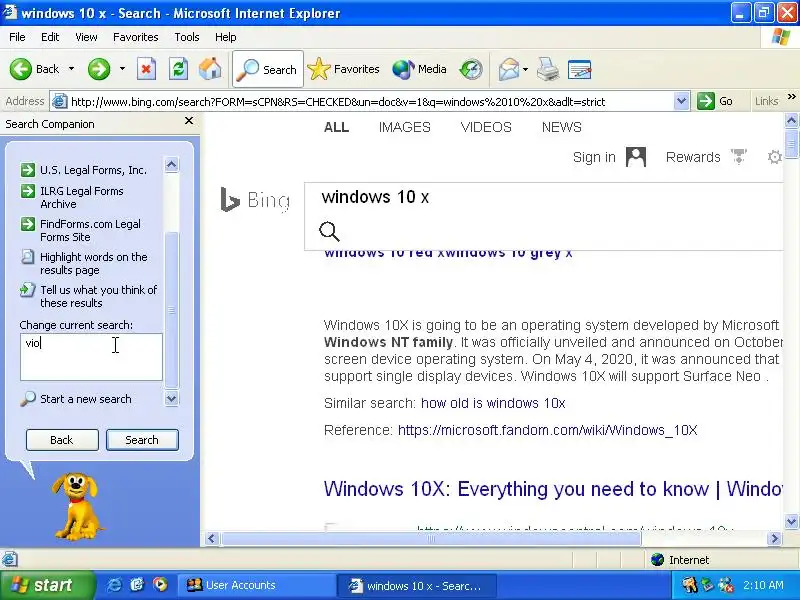The height and width of the screenshot is (600, 800).
Task: Open the Edit menu
Action: [50, 37]
